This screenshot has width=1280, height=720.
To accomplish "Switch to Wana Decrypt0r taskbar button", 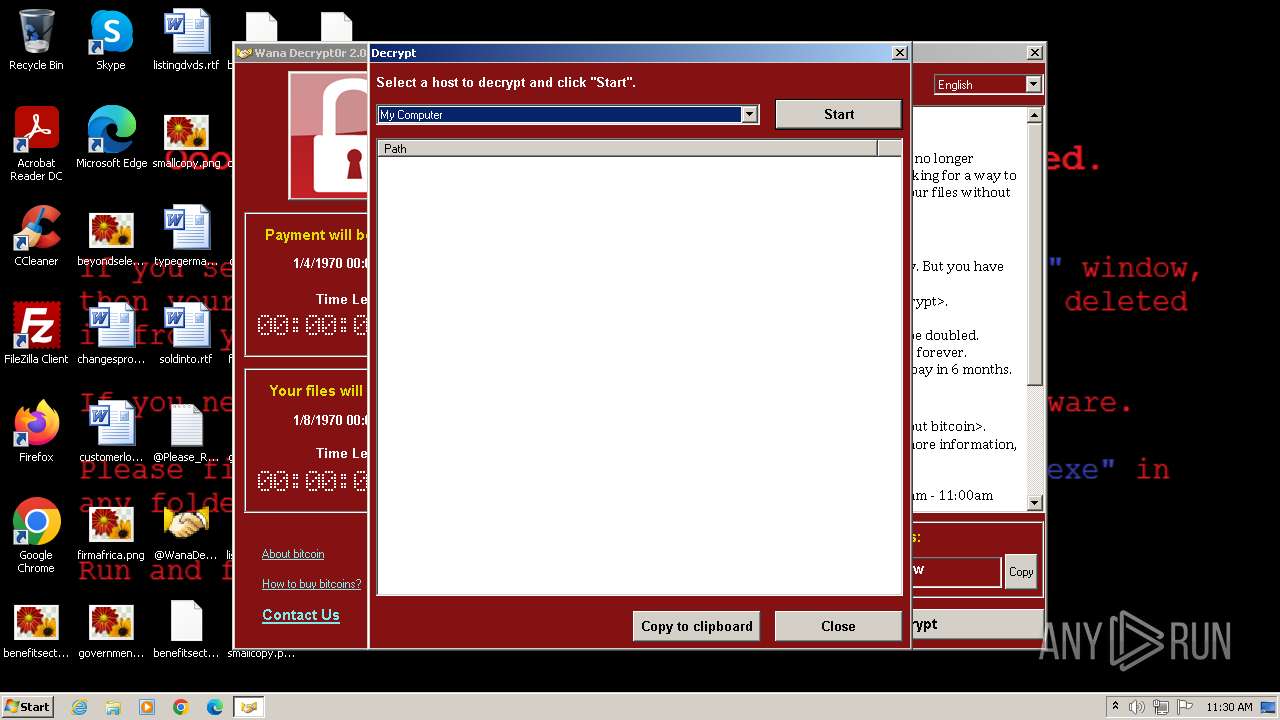I will click(249, 707).
